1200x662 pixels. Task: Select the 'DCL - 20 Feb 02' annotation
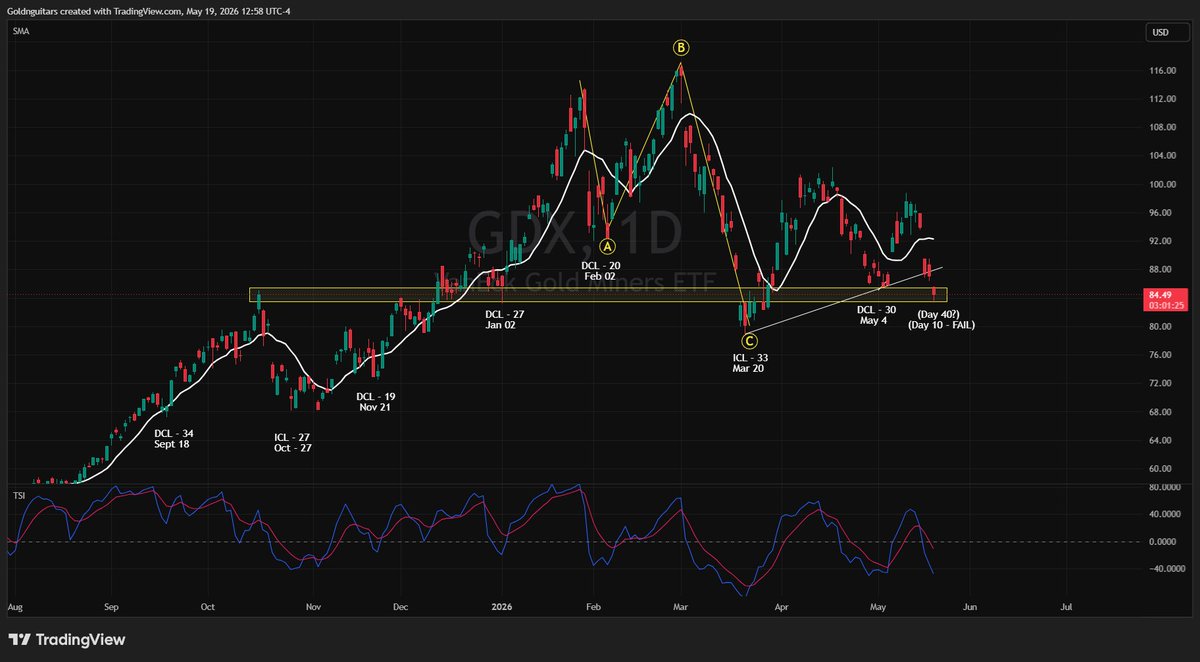(601, 270)
